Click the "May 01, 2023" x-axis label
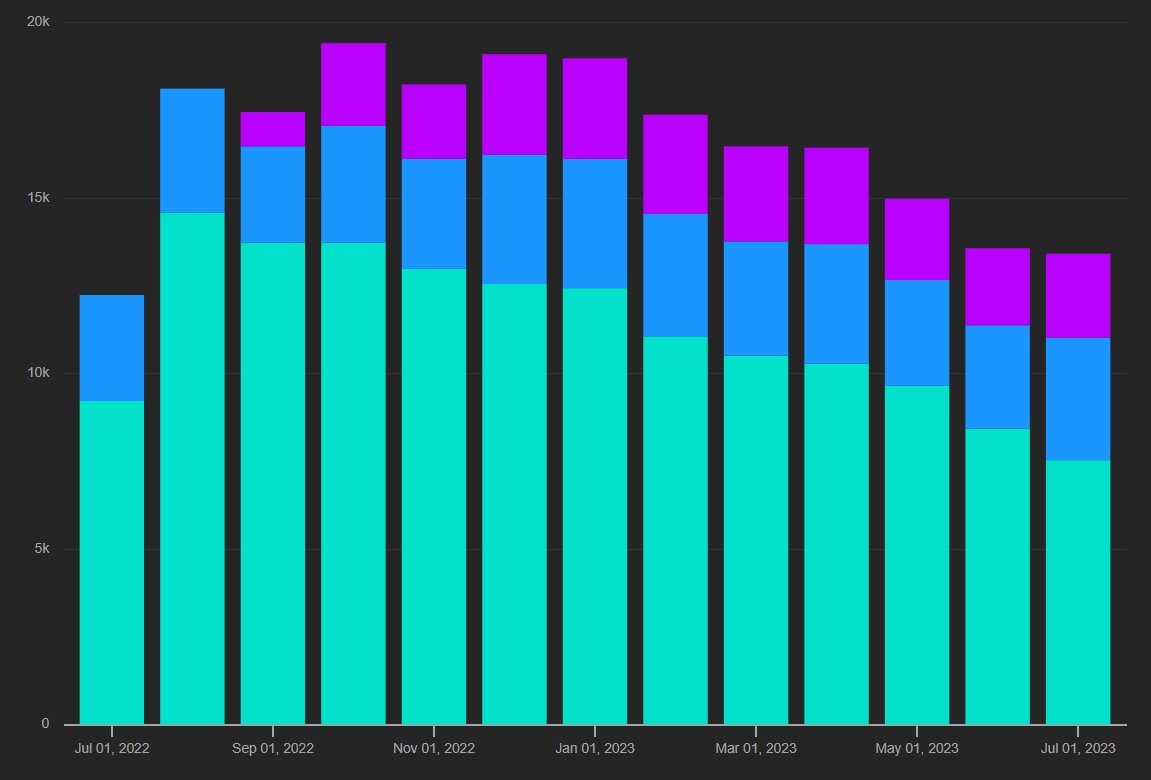Viewport: 1151px width, 780px height. pyautogui.click(x=917, y=748)
